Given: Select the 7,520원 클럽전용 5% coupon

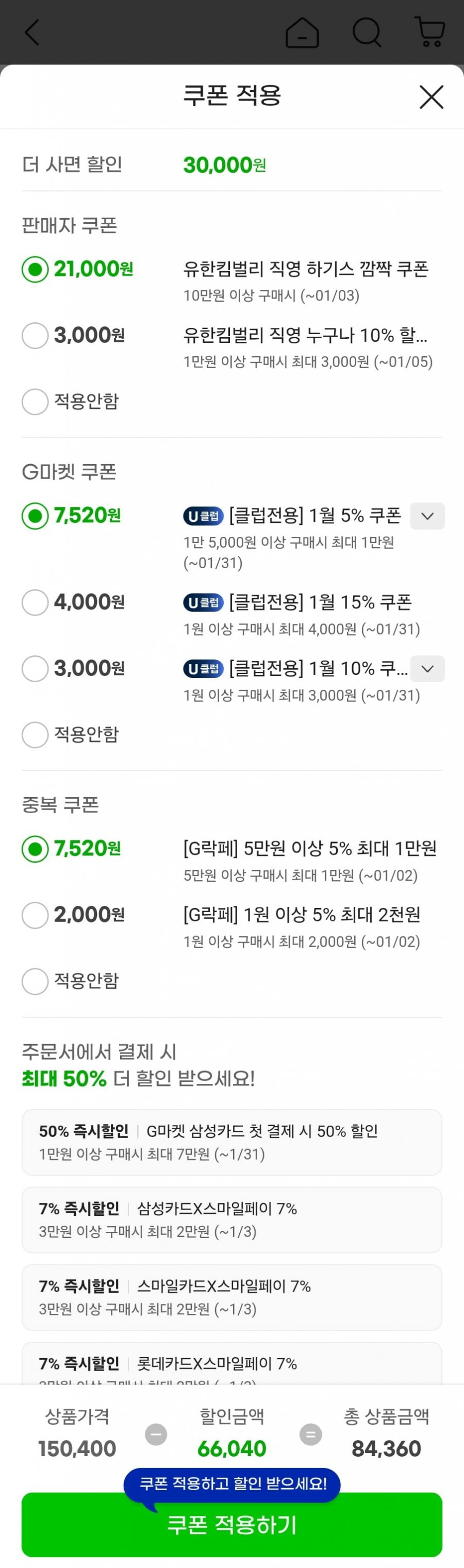Looking at the screenshot, I should (x=36, y=516).
